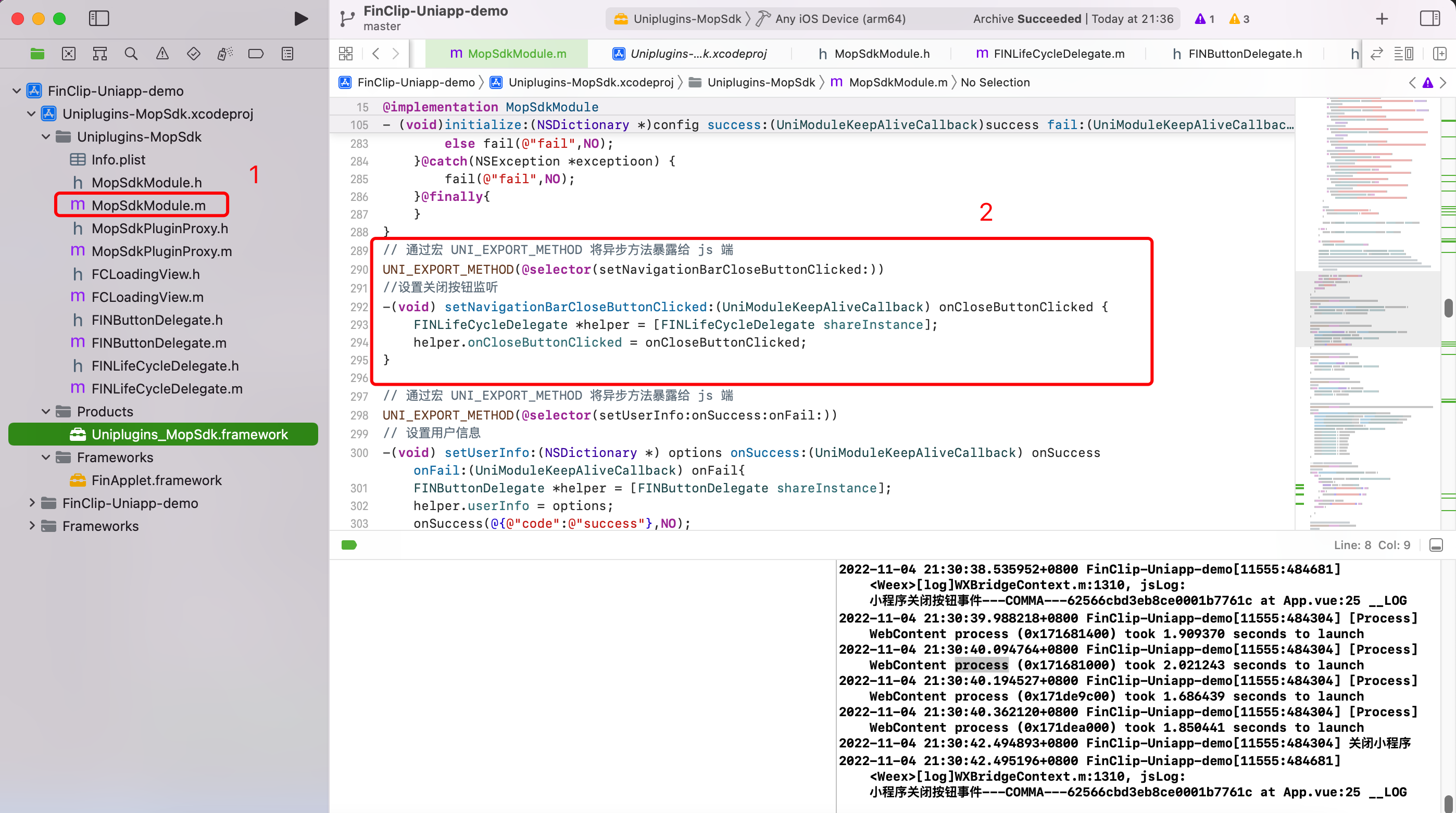The image size is (1456, 813).
Task: Select FINButtonDelegate.m in file navigator
Action: (158, 342)
